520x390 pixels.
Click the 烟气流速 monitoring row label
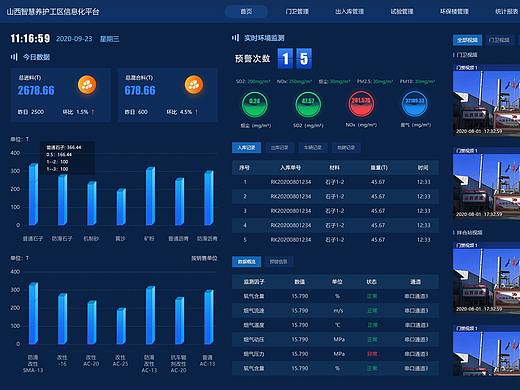[x=254, y=311]
